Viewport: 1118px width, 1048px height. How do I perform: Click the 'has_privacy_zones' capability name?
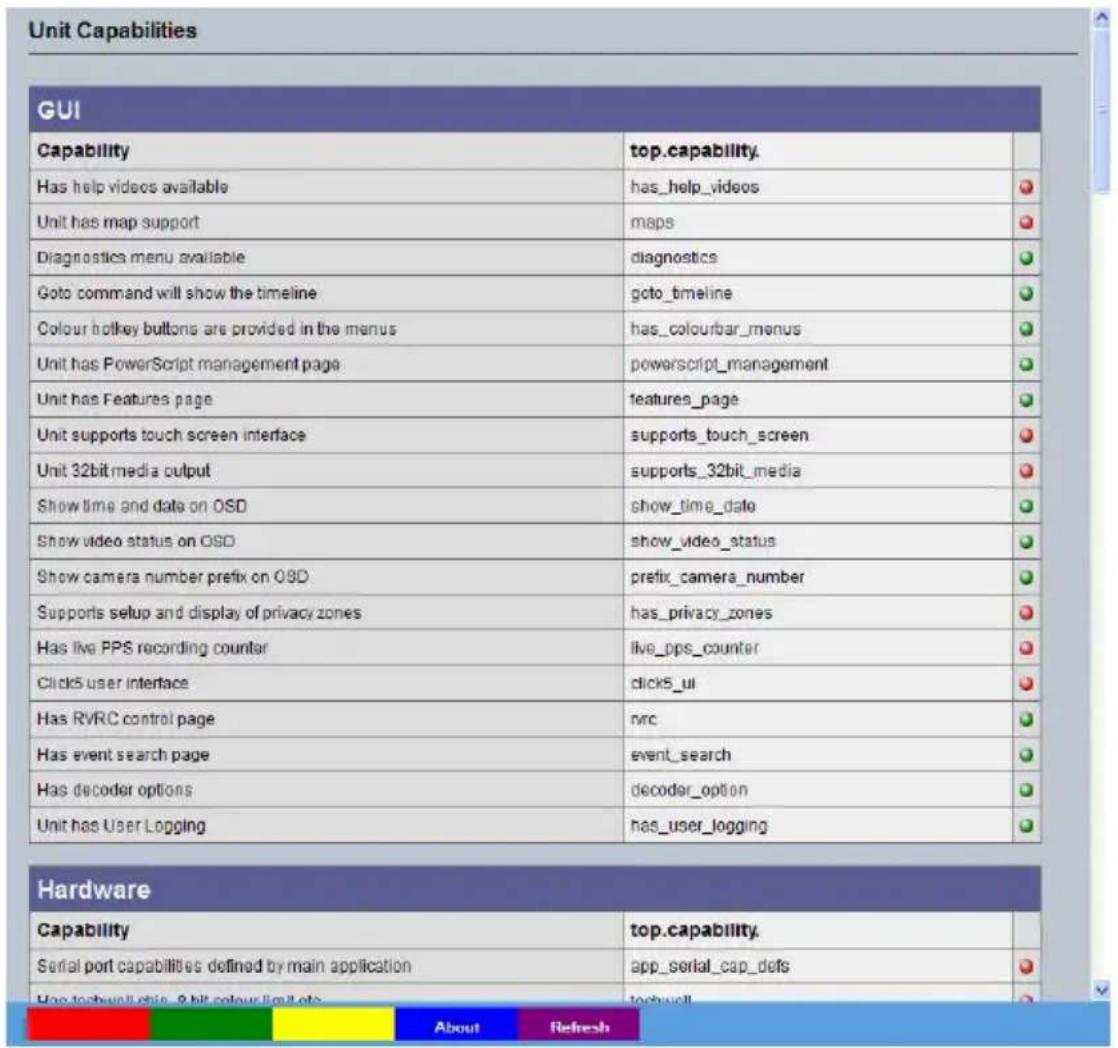[x=701, y=612]
